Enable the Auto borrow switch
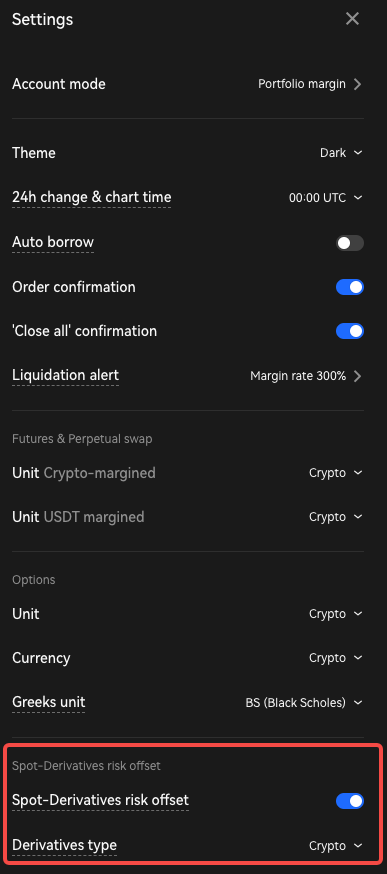The height and width of the screenshot is (874, 387). click(x=350, y=243)
